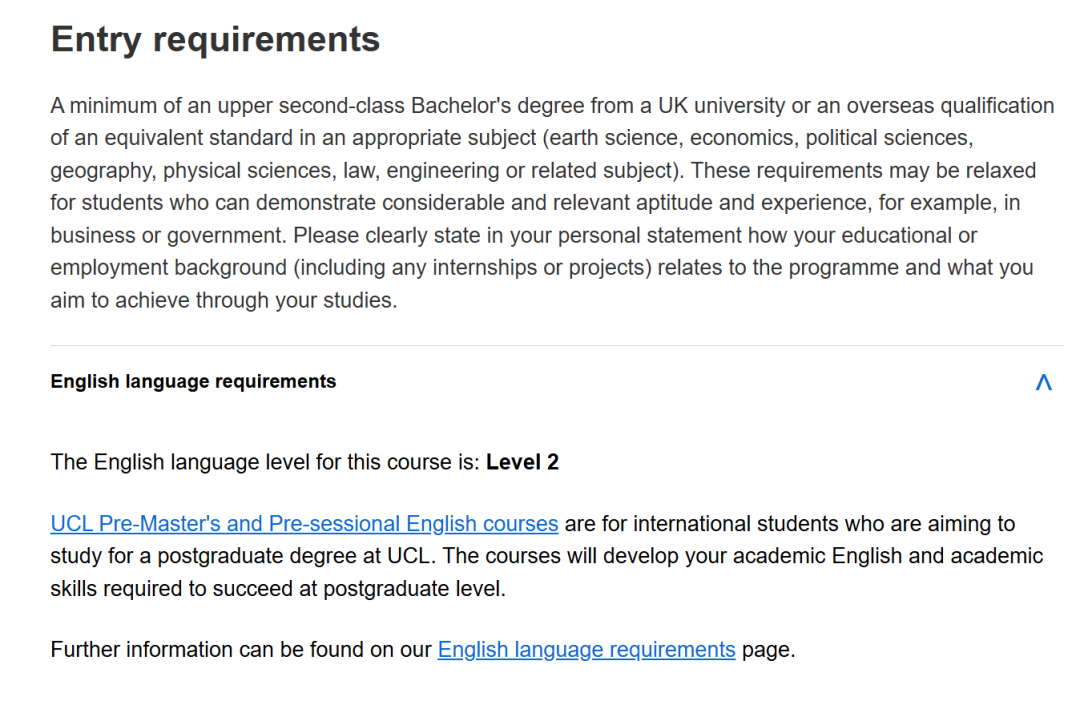Click the word 'page.' after the requirements link
Viewport: 1080px width, 713px height.
[768, 650]
